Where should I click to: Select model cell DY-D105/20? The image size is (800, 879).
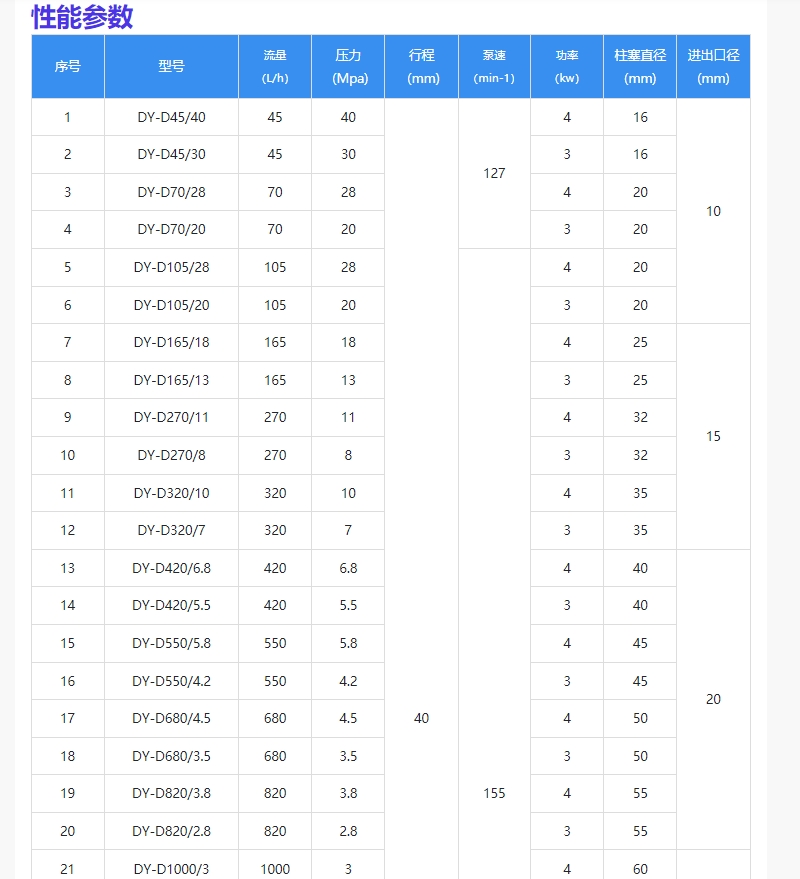click(172, 305)
